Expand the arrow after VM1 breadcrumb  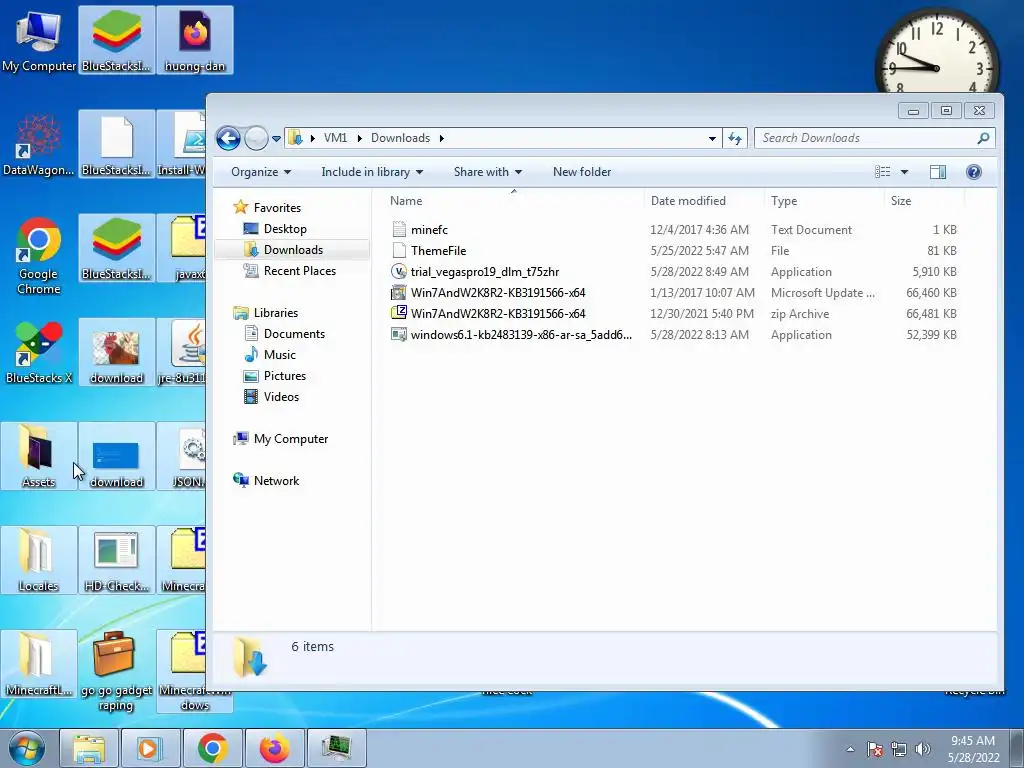click(x=359, y=138)
